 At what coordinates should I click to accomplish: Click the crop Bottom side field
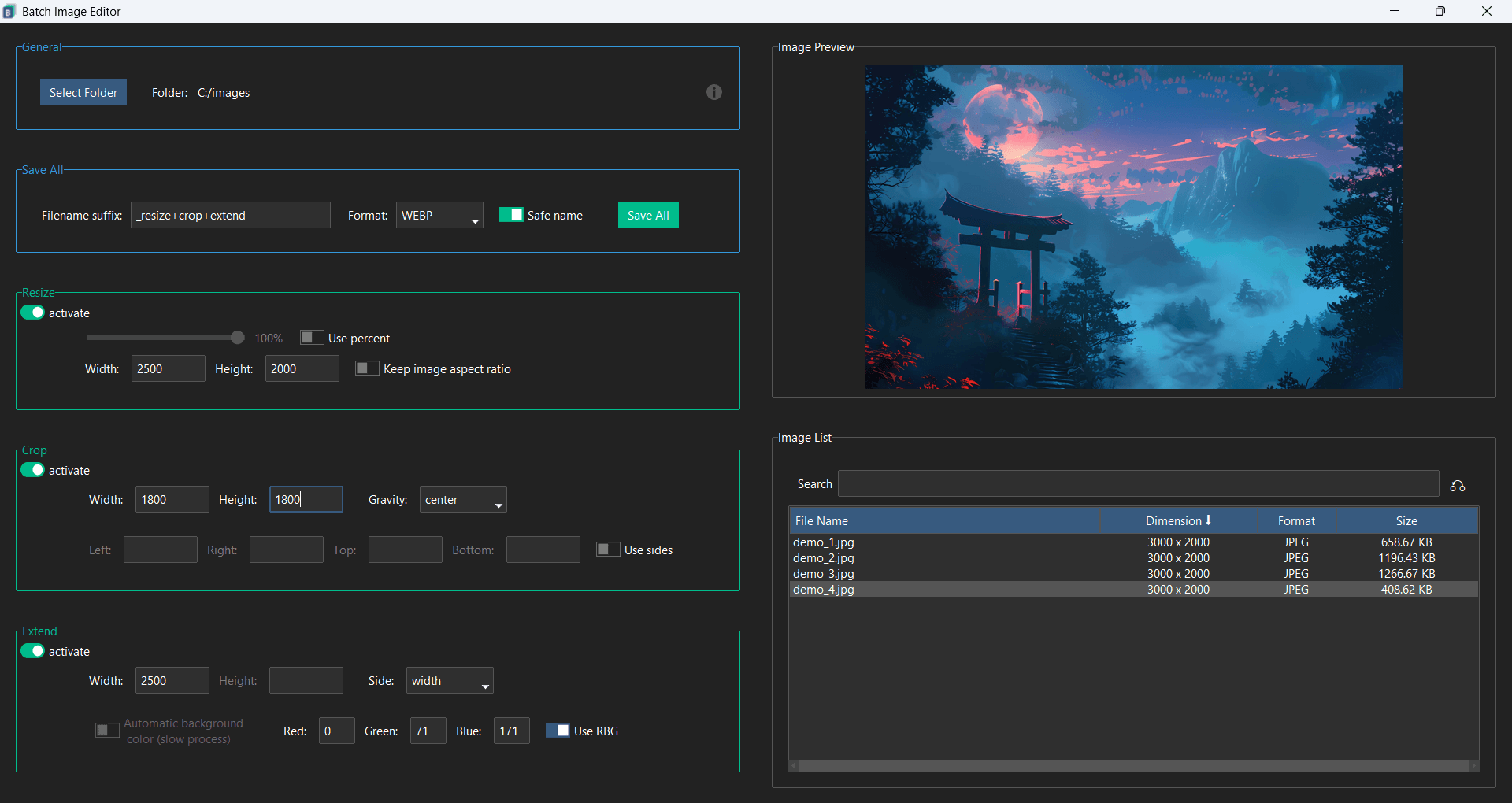tap(543, 550)
